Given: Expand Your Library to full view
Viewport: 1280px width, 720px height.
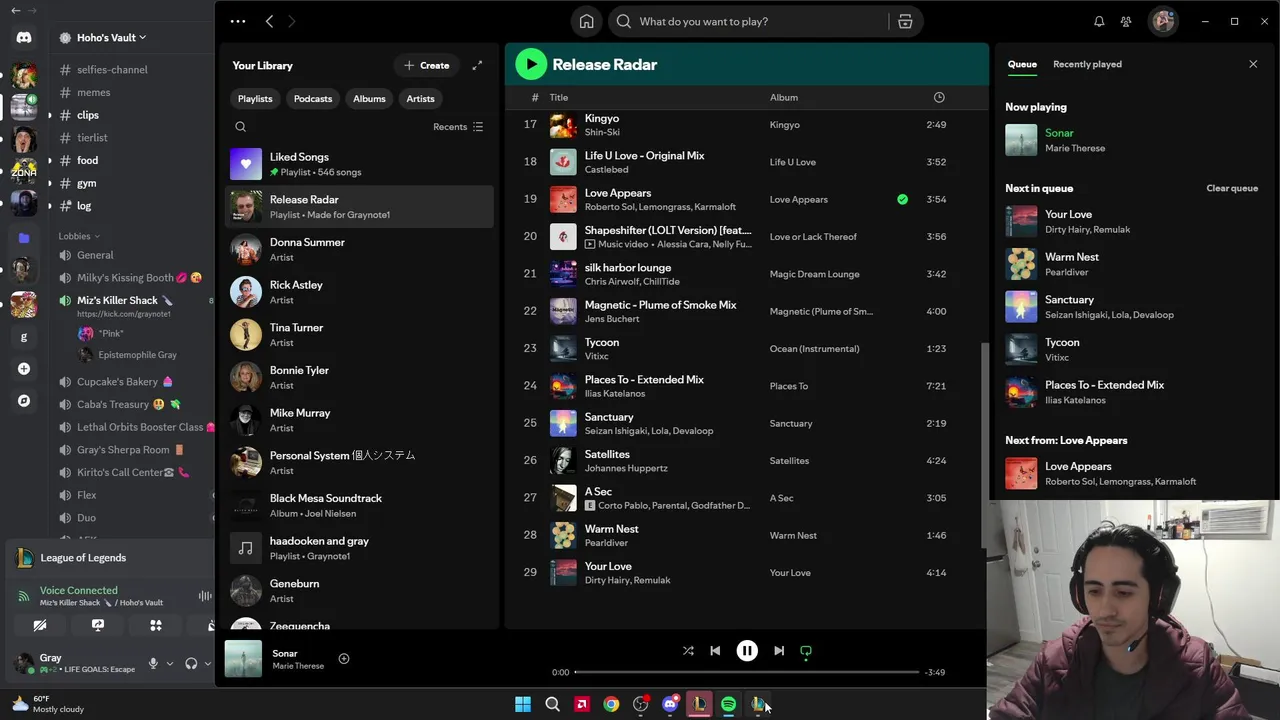Looking at the screenshot, I should click(x=477, y=65).
